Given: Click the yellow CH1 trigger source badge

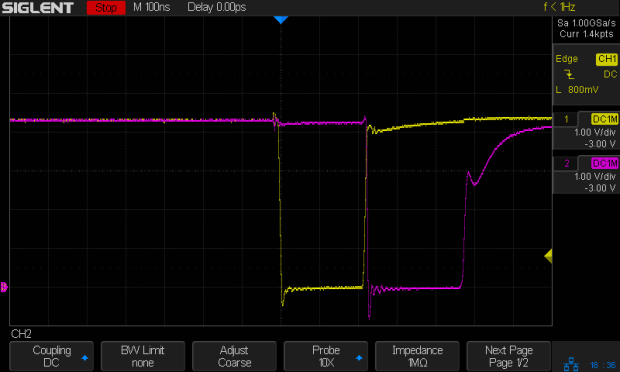Looking at the screenshot, I should tap(607, 59).
